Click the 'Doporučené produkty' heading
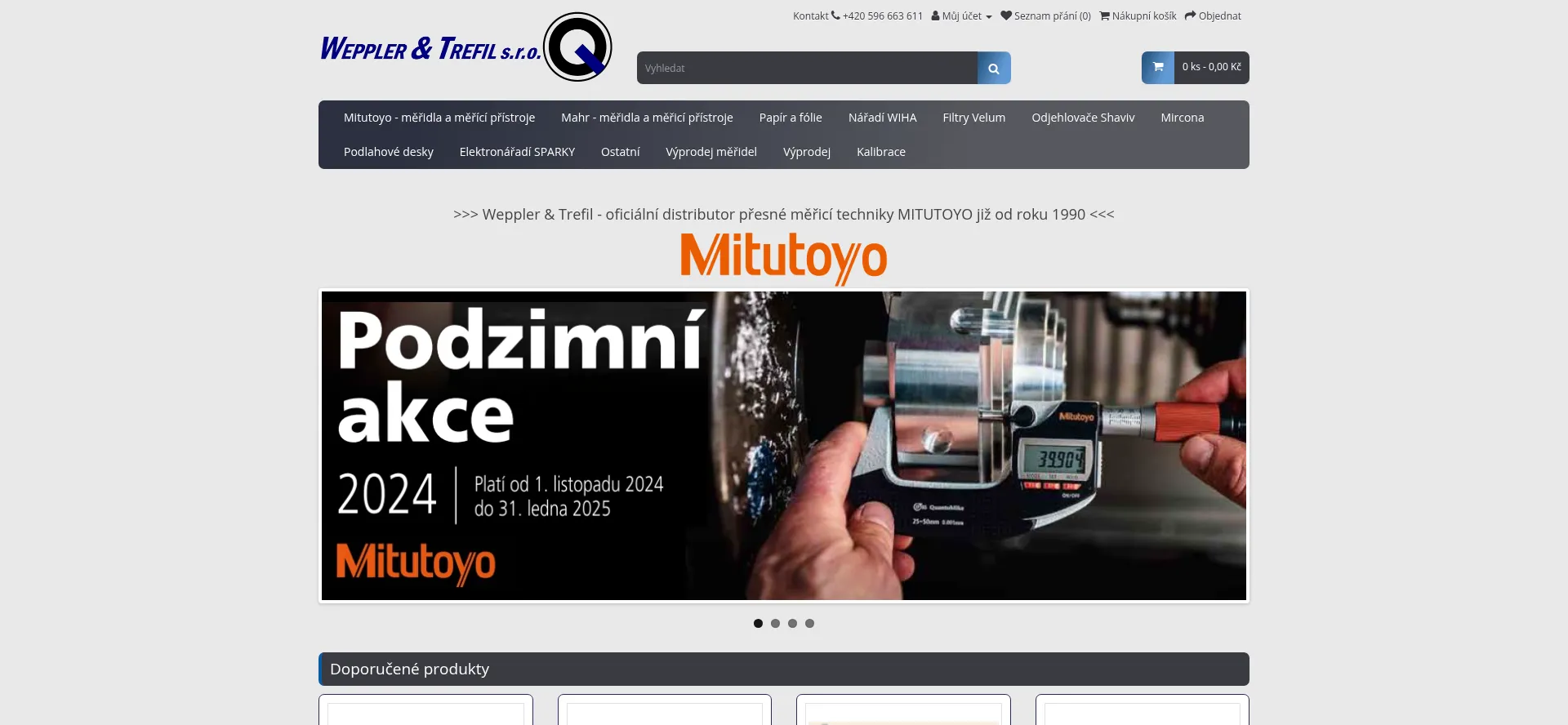Screen dimensions: 1568x725 tap(409, 669)
